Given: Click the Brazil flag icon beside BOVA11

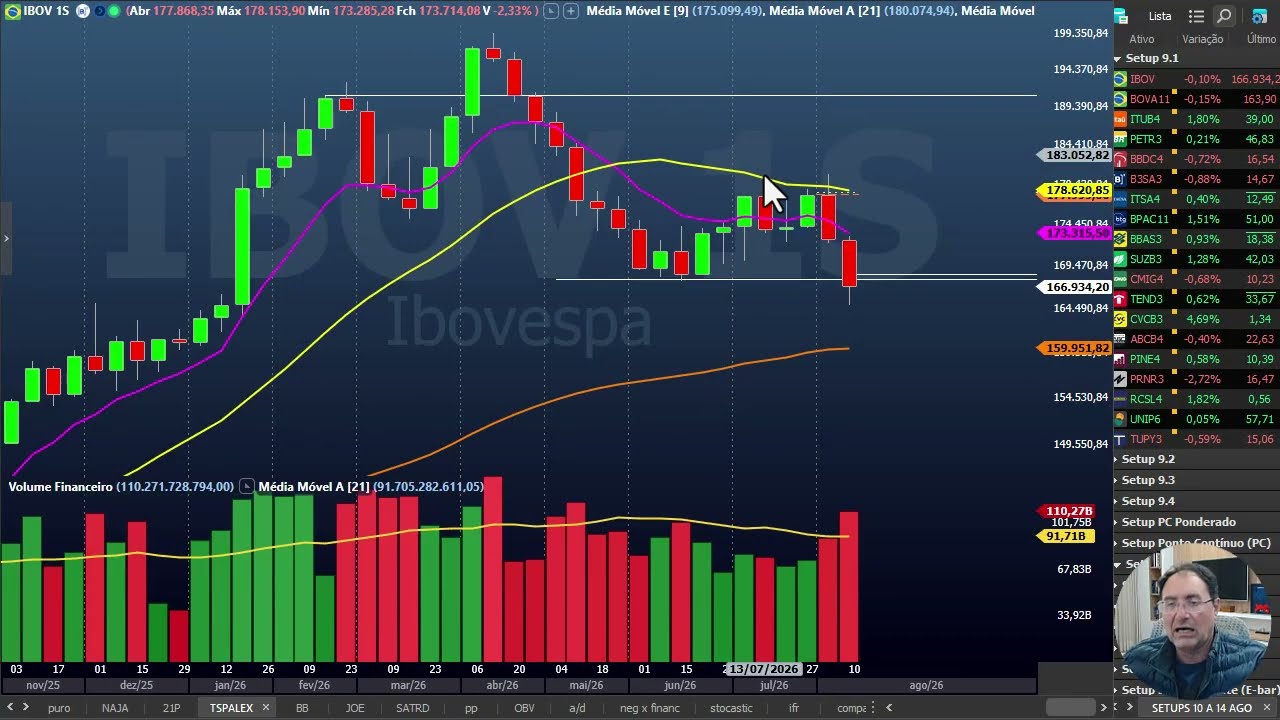Looking at the screenshot, I should 1120,99.
